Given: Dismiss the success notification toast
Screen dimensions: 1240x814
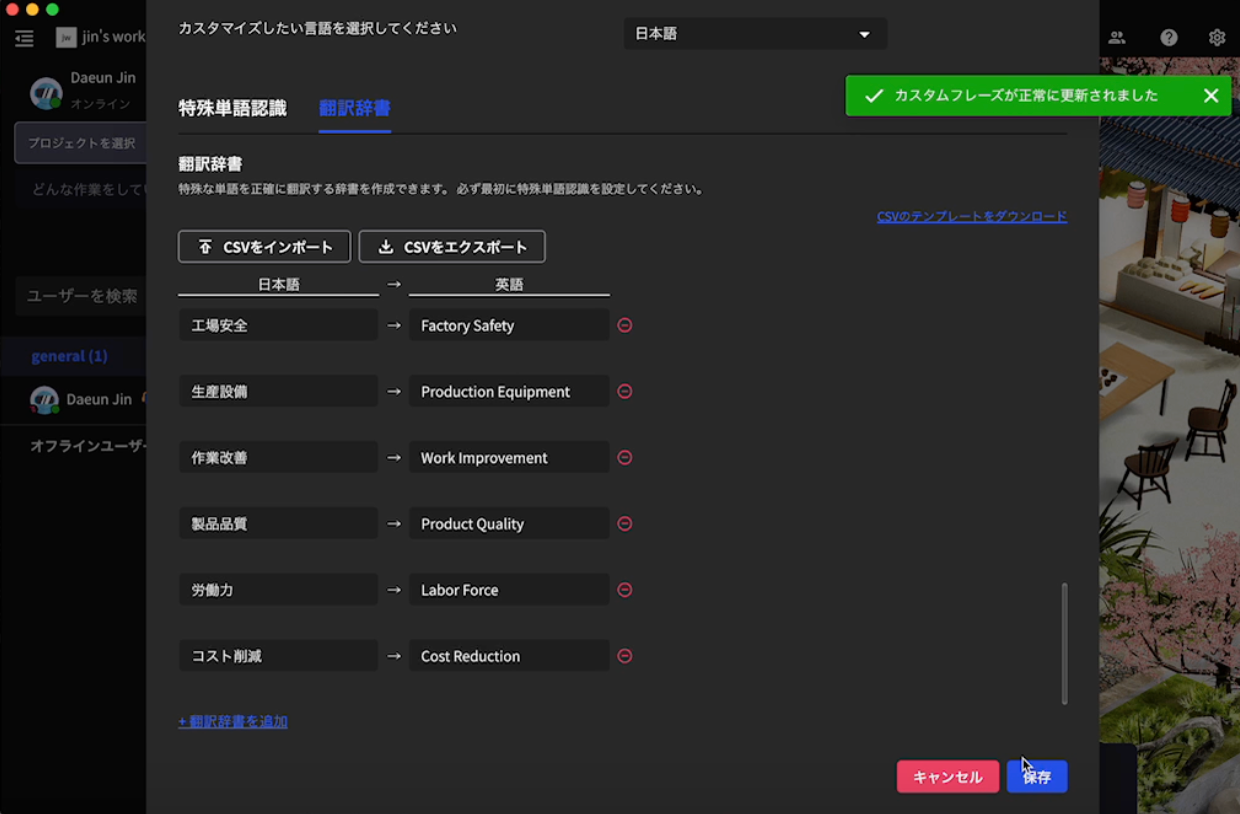Looking at the screenshot, I should coord(1210,95).
